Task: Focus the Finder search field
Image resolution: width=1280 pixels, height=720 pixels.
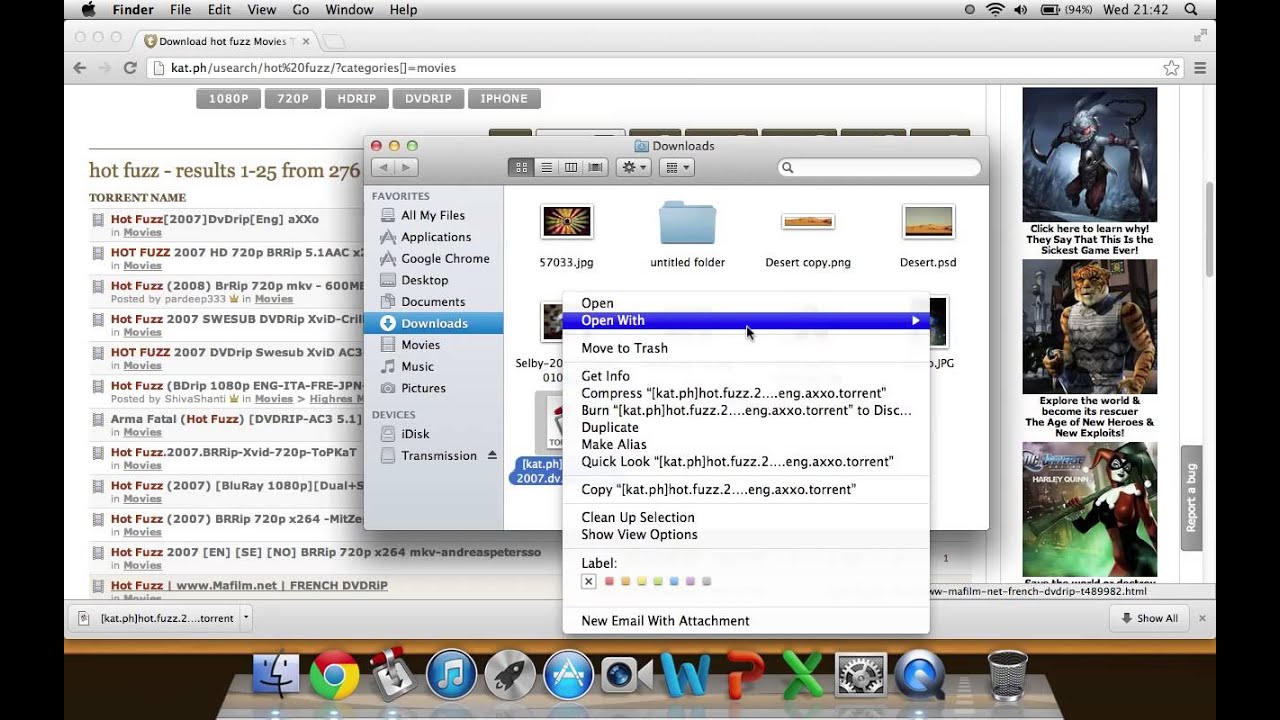Action: [879, 168]
